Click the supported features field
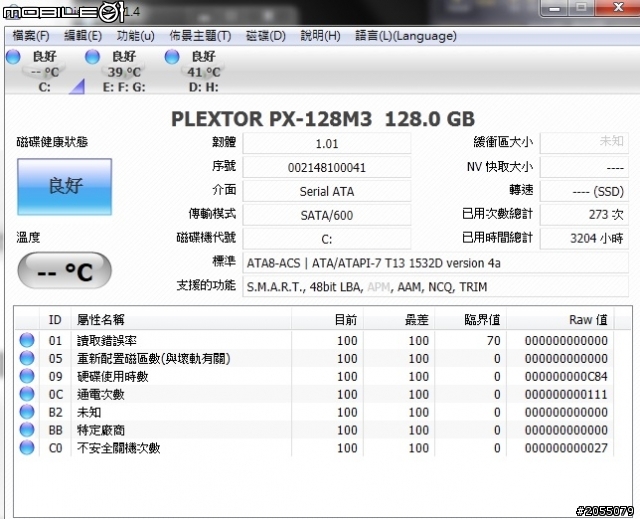Screen dimensions: 640x519 click(x=436, y=287)
